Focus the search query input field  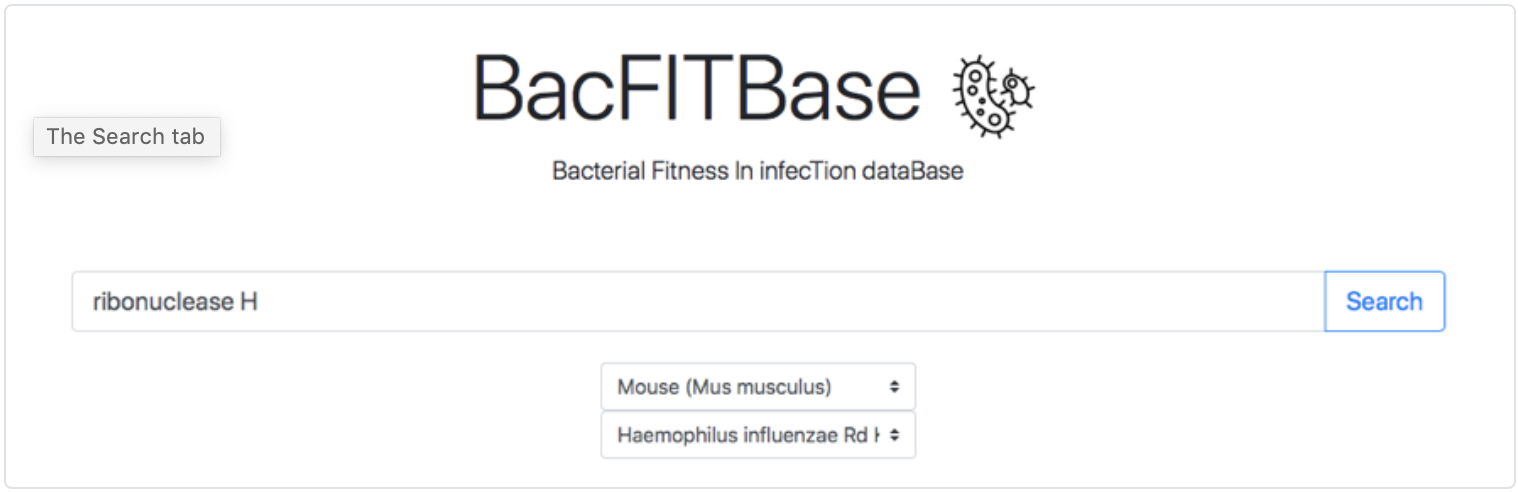point(698,301)
